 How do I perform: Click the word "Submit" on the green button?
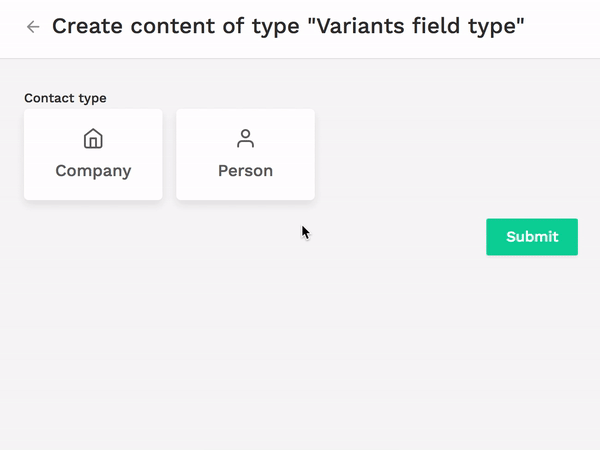(532, 237)
